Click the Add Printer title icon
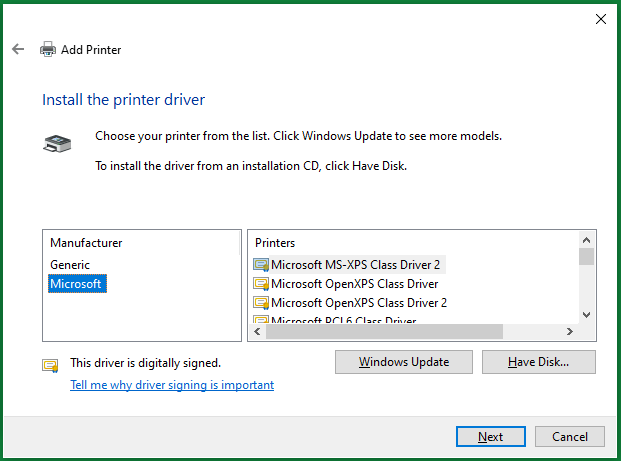The height and width of the screenshot is (461, 621). tap(47, 49)
